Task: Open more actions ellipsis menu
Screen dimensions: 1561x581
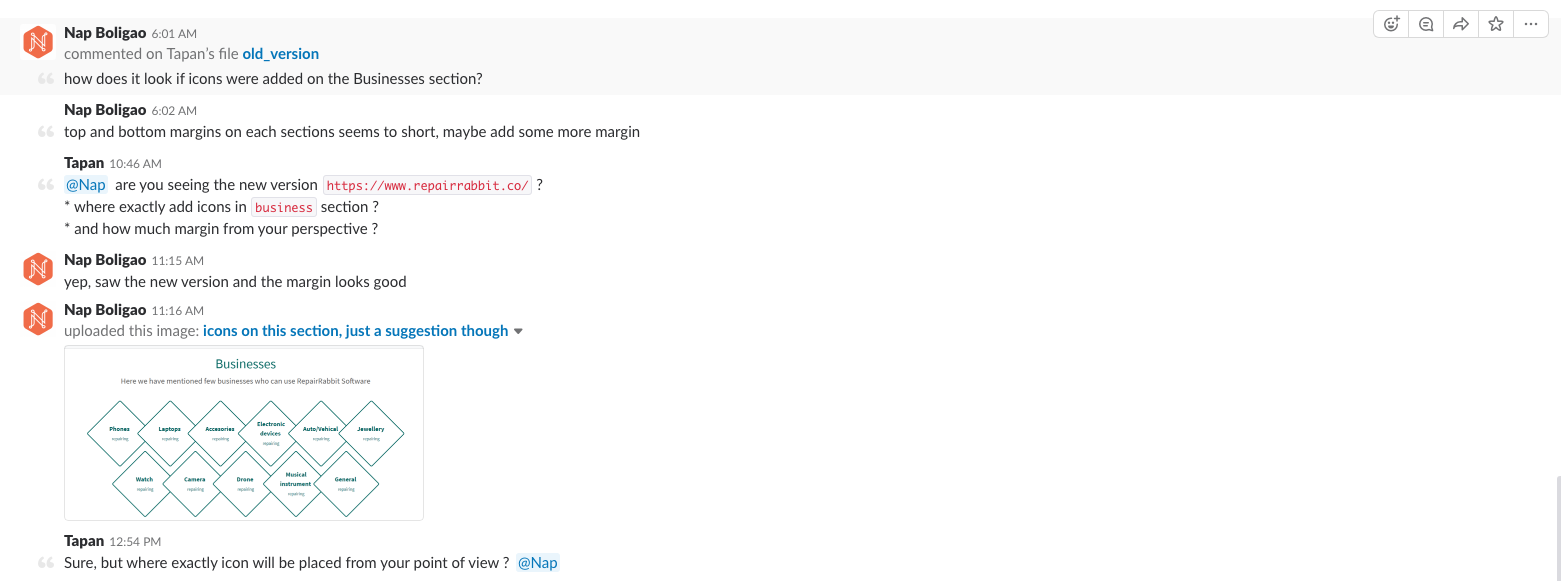Action: [1530, 25]
